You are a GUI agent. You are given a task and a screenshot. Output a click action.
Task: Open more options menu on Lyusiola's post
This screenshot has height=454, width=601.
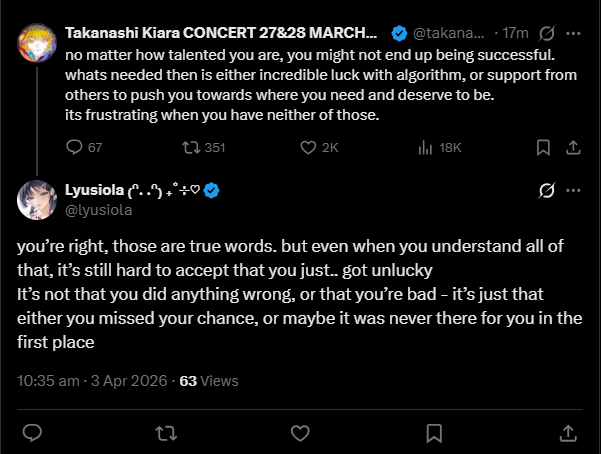(573, 190)
